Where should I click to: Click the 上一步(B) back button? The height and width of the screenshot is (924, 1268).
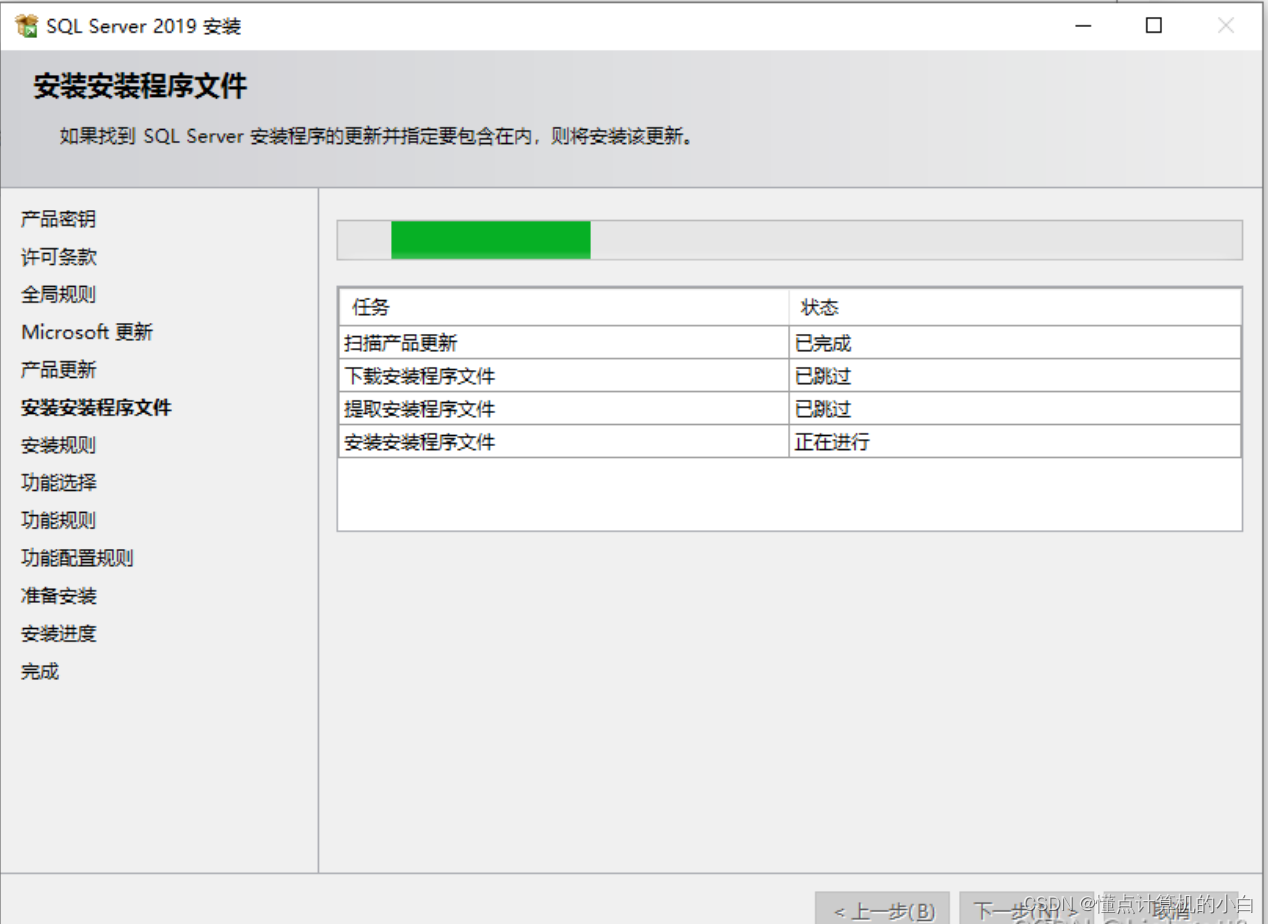pyautogui.click(x=882, y=910)
